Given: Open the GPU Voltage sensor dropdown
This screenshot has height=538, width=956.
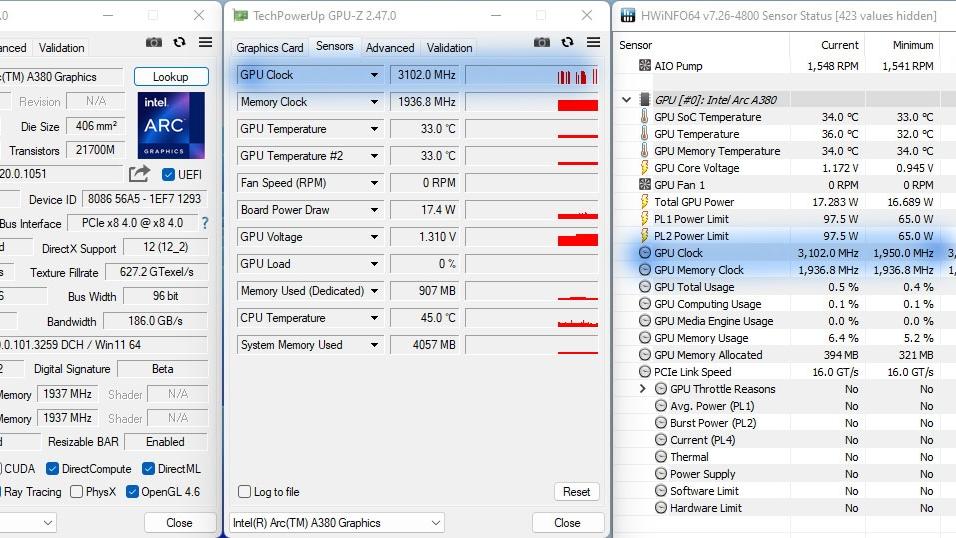Looking at the screenshot, I should [x=374, y=237].
